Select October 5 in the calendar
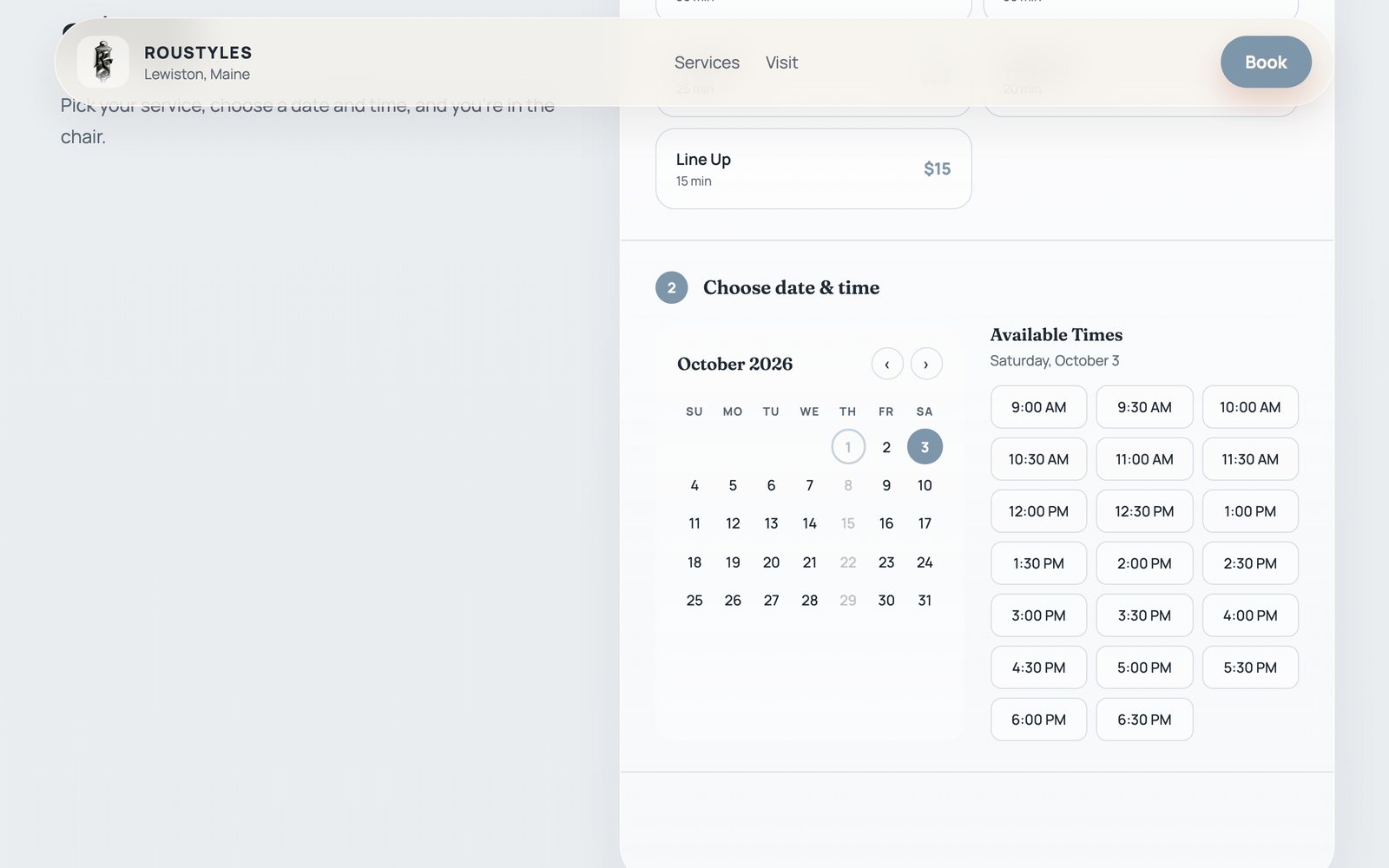This screenshot has height=868, width=1389. point(733,485)
